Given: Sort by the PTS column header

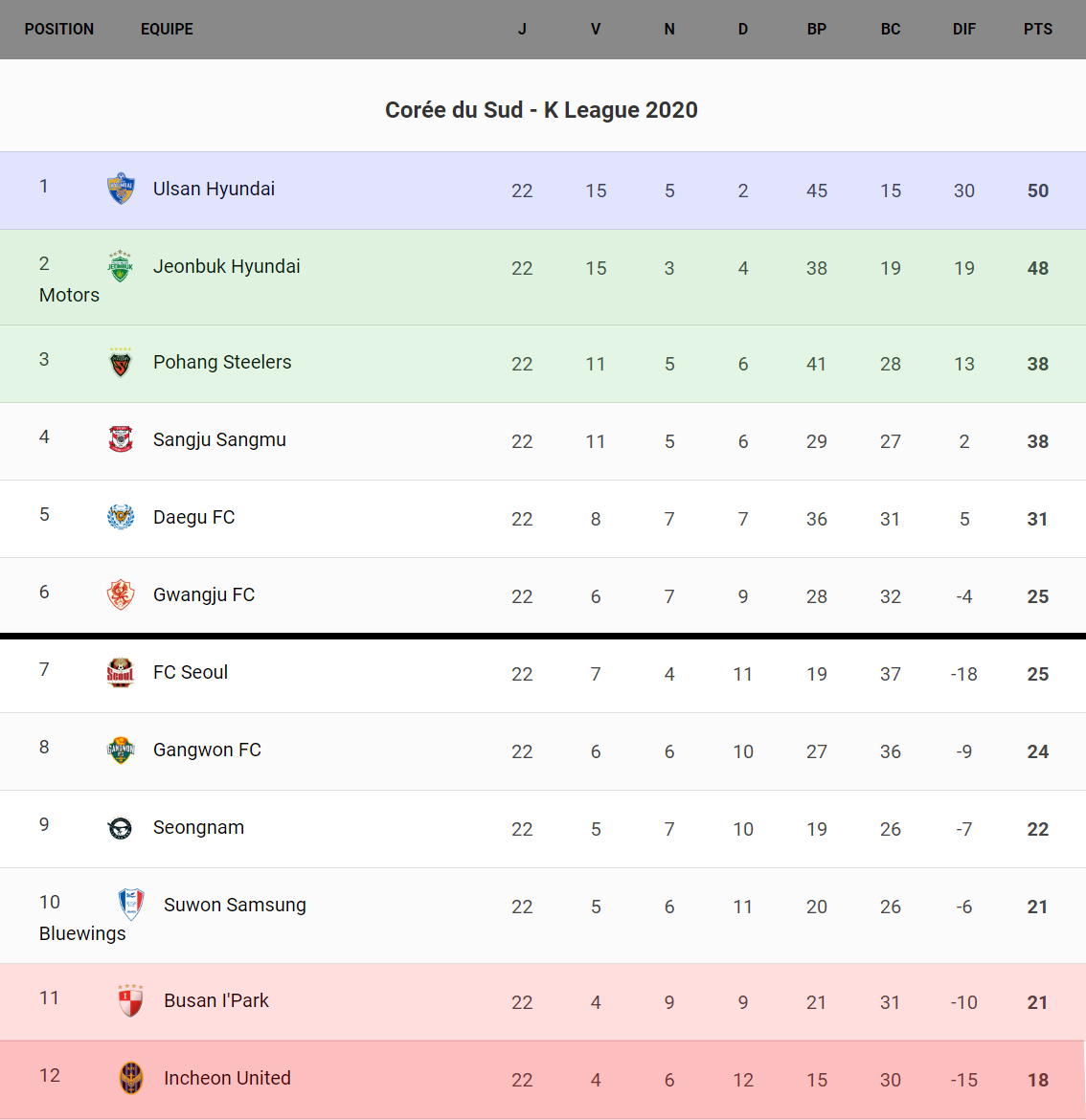Looking at the screenshot, I should 1037,29.
